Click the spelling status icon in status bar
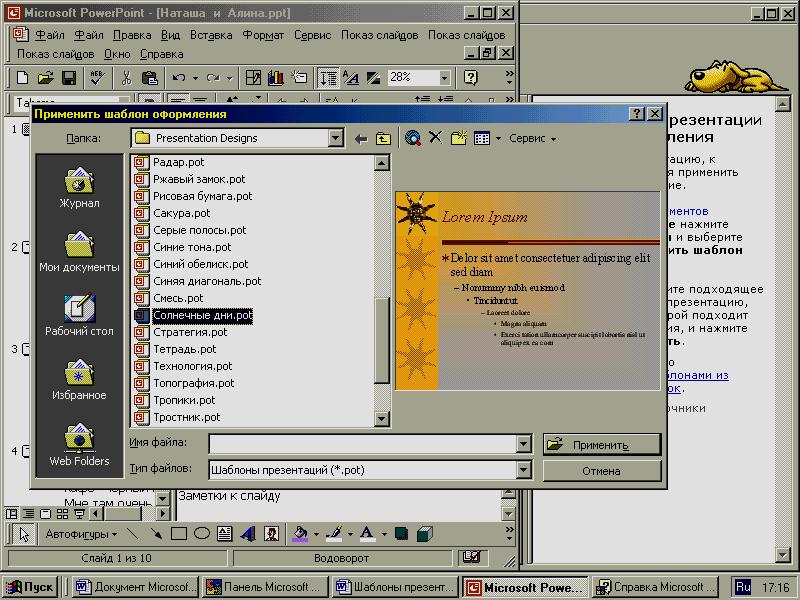Viewport: 800px width, 600px height. tap(471, 557)
